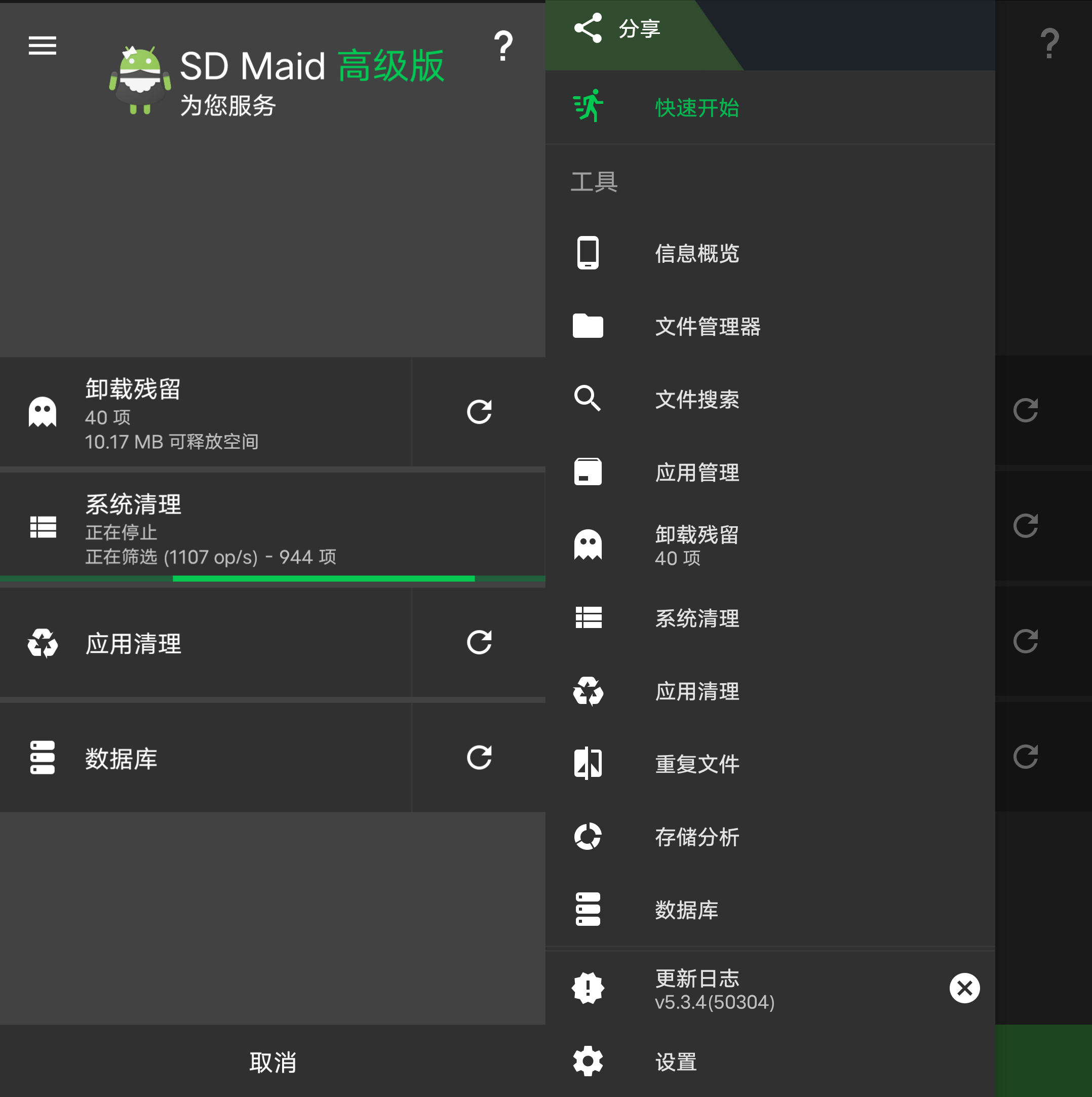Viewport: 1092px width, 1097px height.
Task: Open the hamburger menu in left screen
Action: pyautogui.click(x=43, y=46)
